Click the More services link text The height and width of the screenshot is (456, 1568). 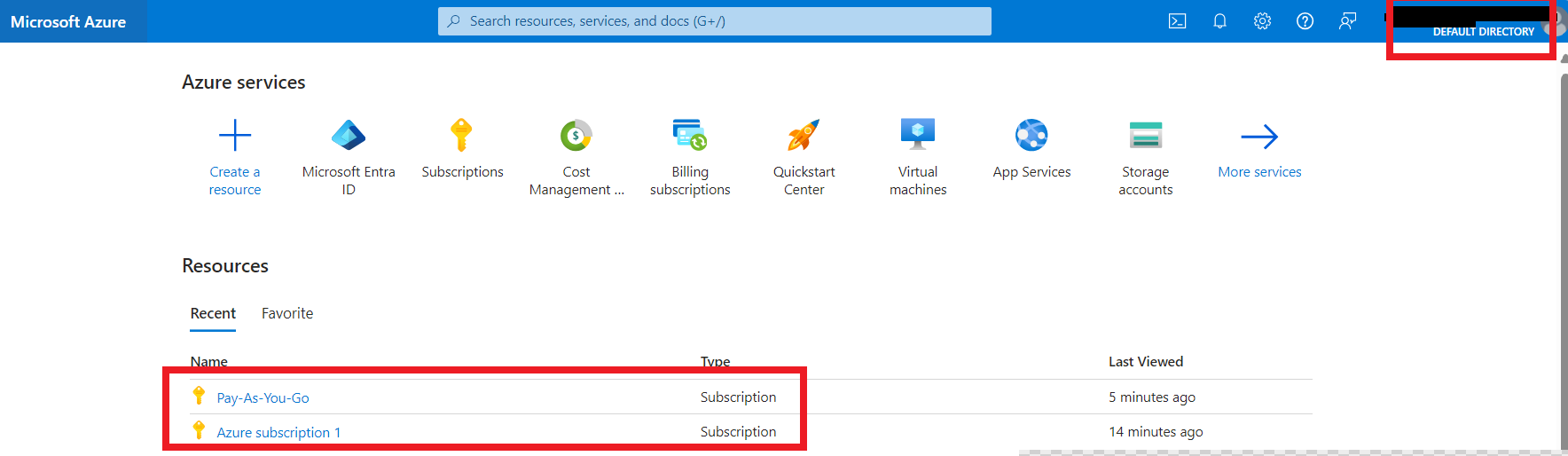1259,172
